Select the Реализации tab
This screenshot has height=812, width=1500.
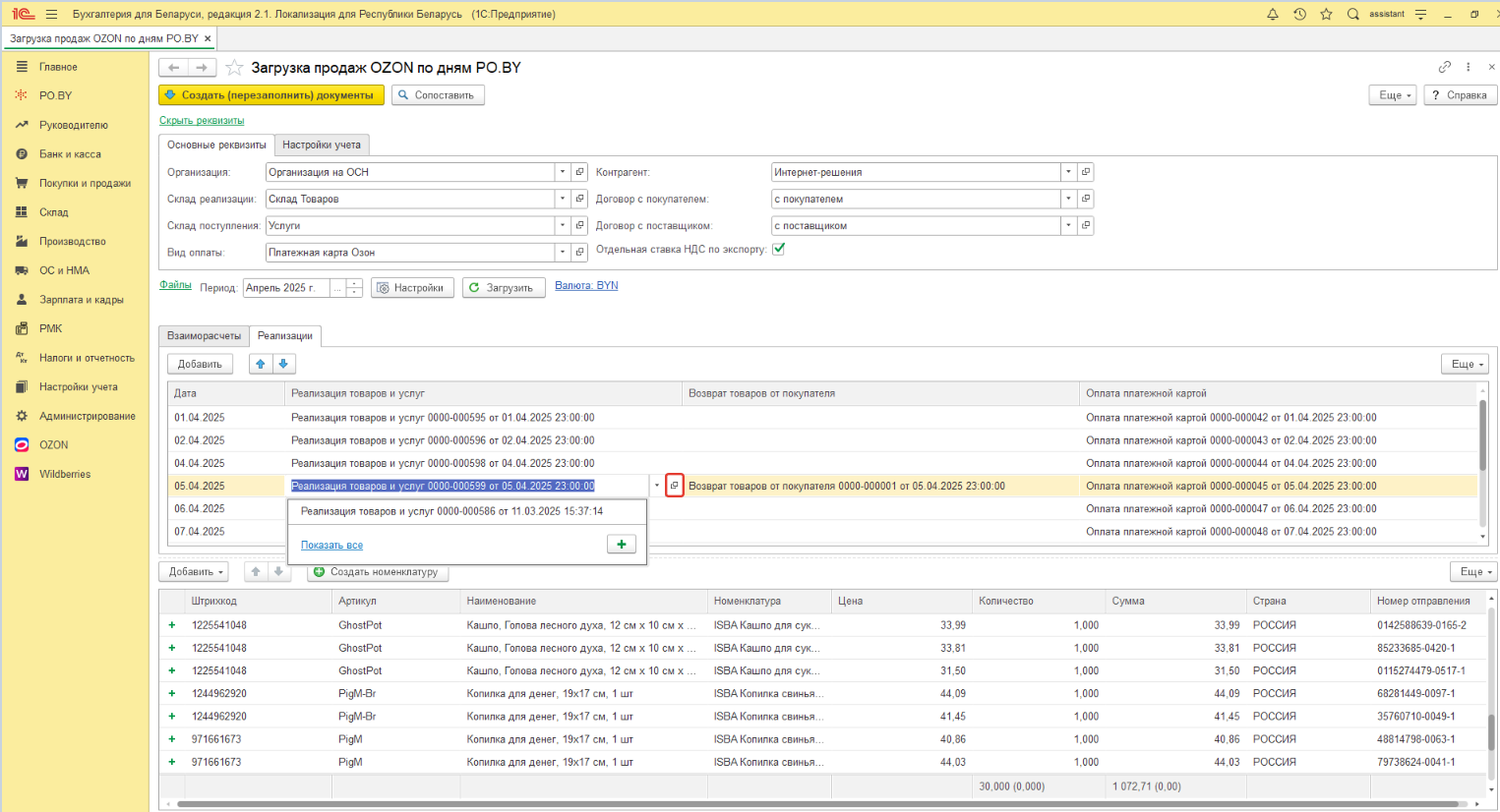pos(285,336)
